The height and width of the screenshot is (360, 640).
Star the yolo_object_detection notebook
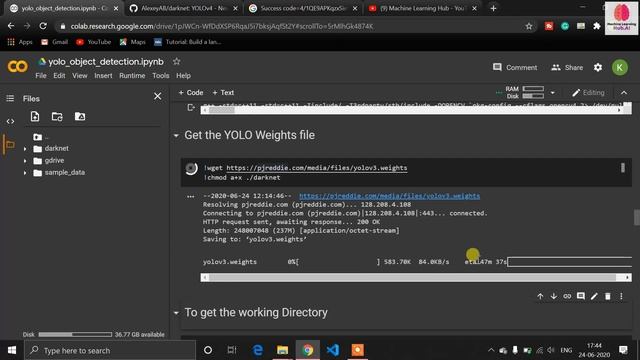pyautogui.click(x=176, y=62)
